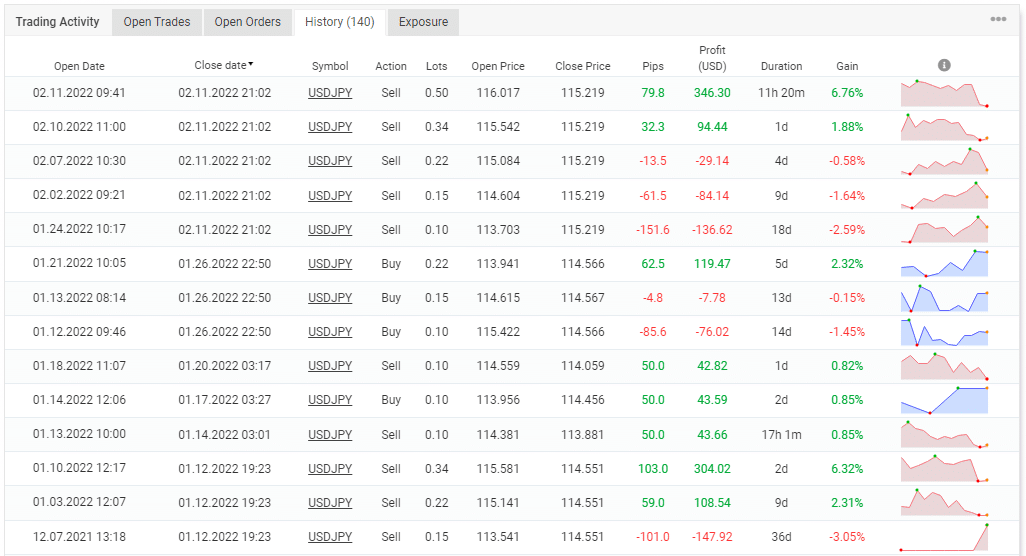Sort table by Action header
1026x556 pixels.
coord(391,66)
